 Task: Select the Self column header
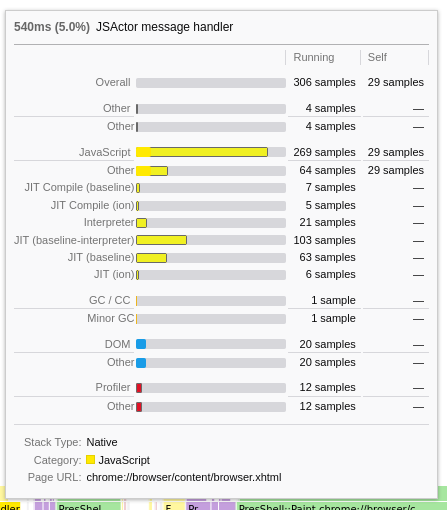[377, 57]
